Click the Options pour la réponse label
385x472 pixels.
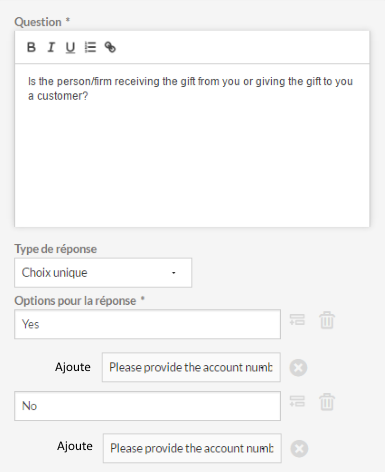tap(75, 301)
